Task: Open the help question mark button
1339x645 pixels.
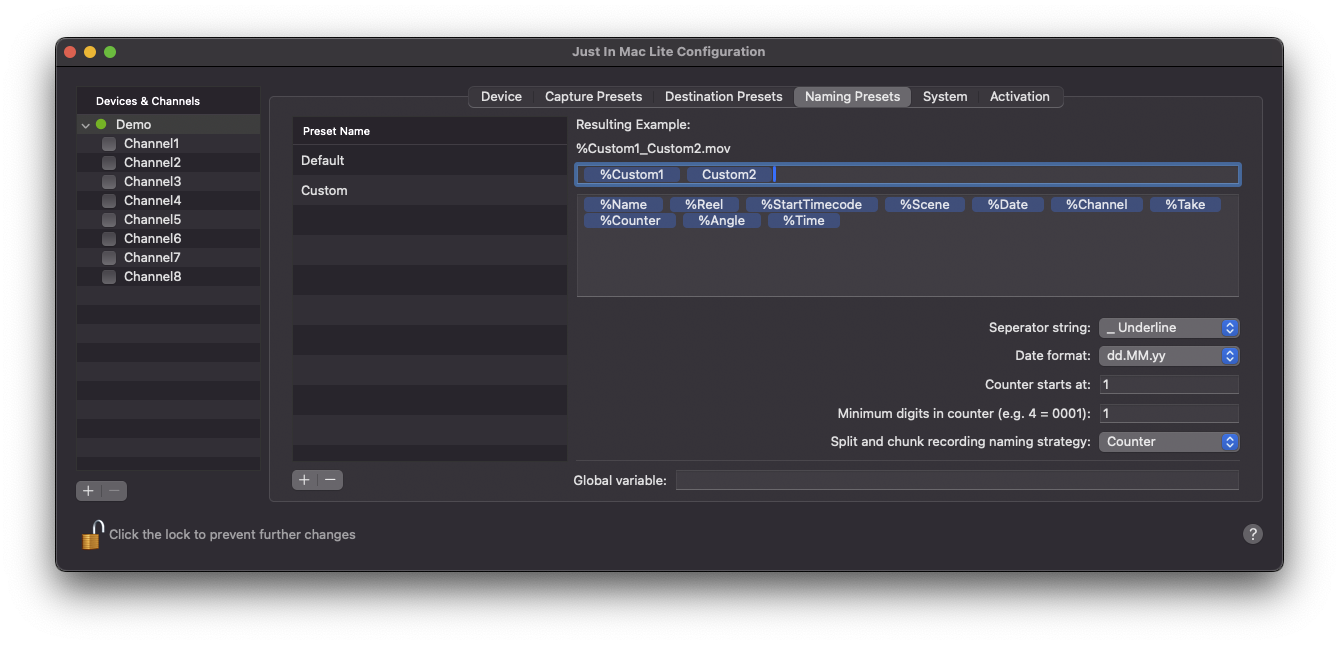Action: 1252,534
